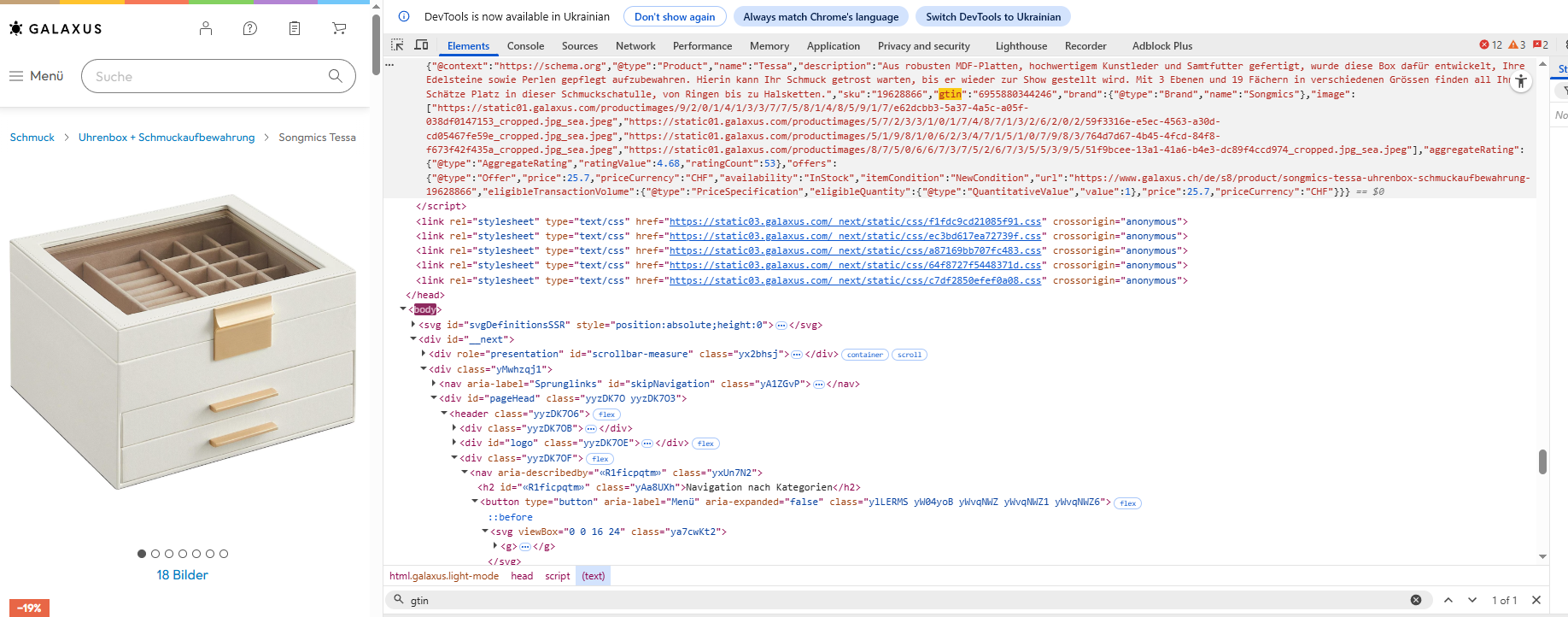Click the ellipsis beside the JSON script
The height and width of the screenshot is (617, 1568).
point(389,66)
